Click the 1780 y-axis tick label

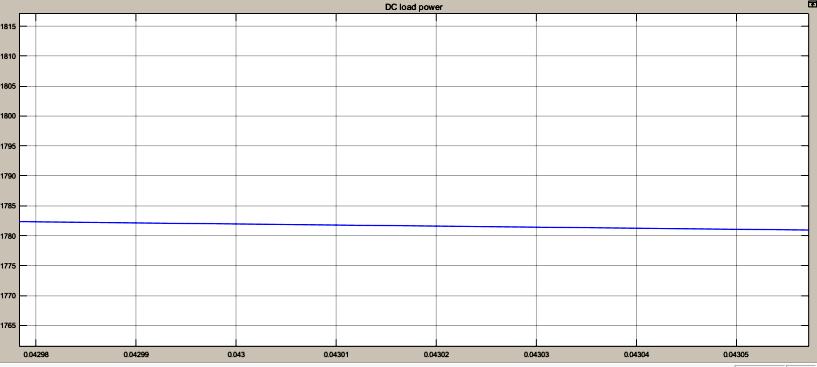coord(8,236)
